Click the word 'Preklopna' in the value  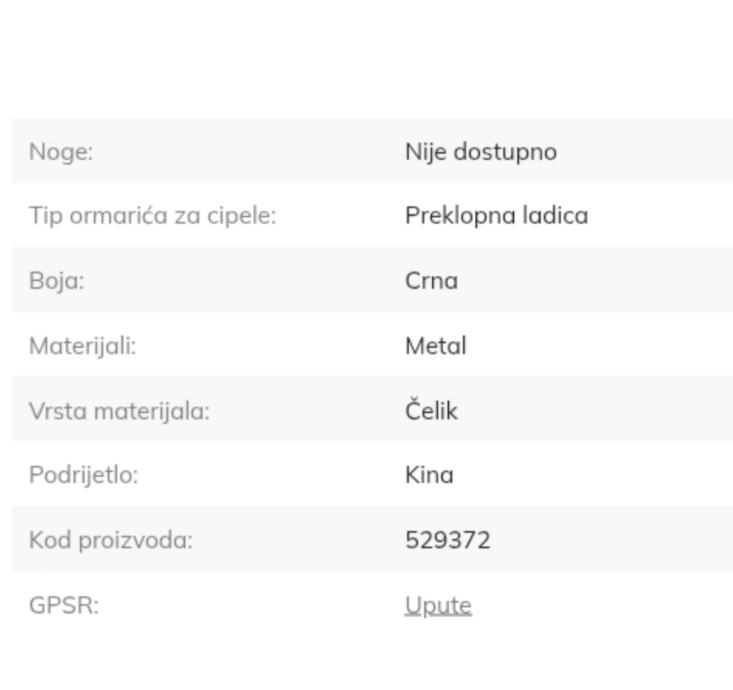(454, 216)
